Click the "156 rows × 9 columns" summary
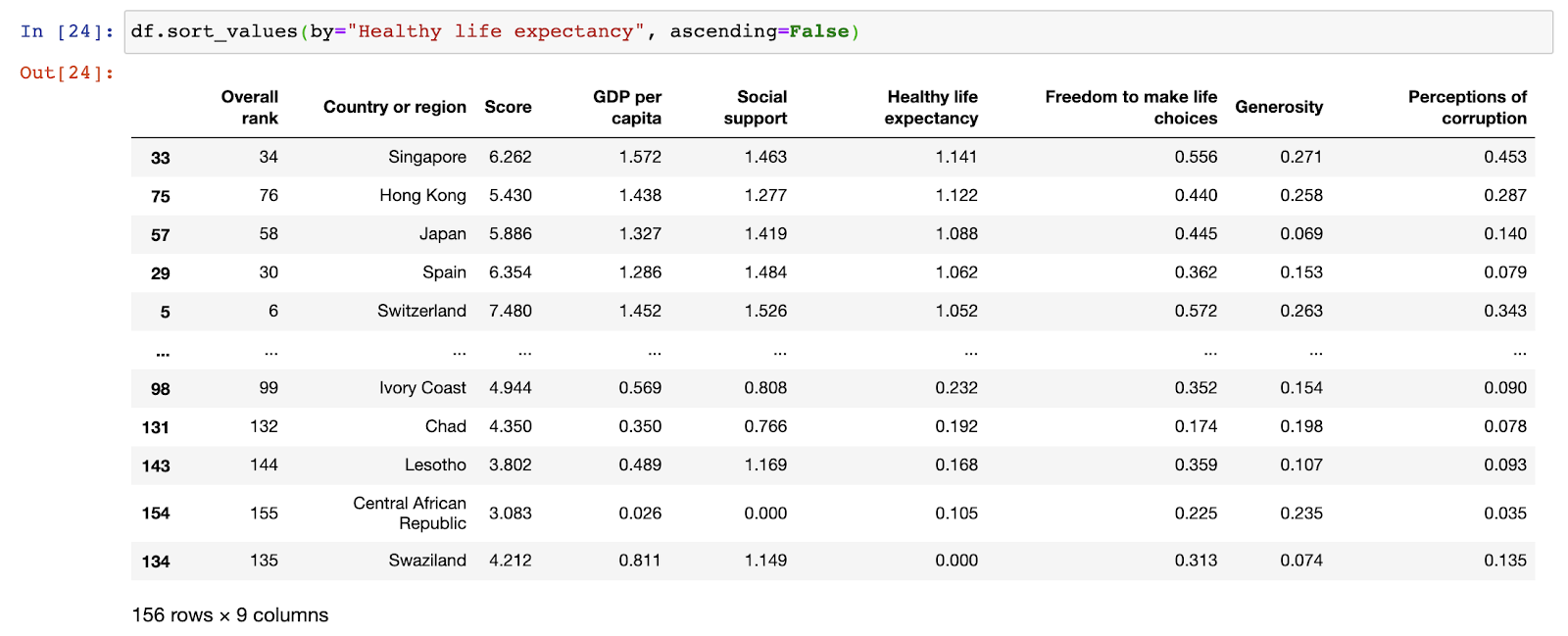 (230, 614)
